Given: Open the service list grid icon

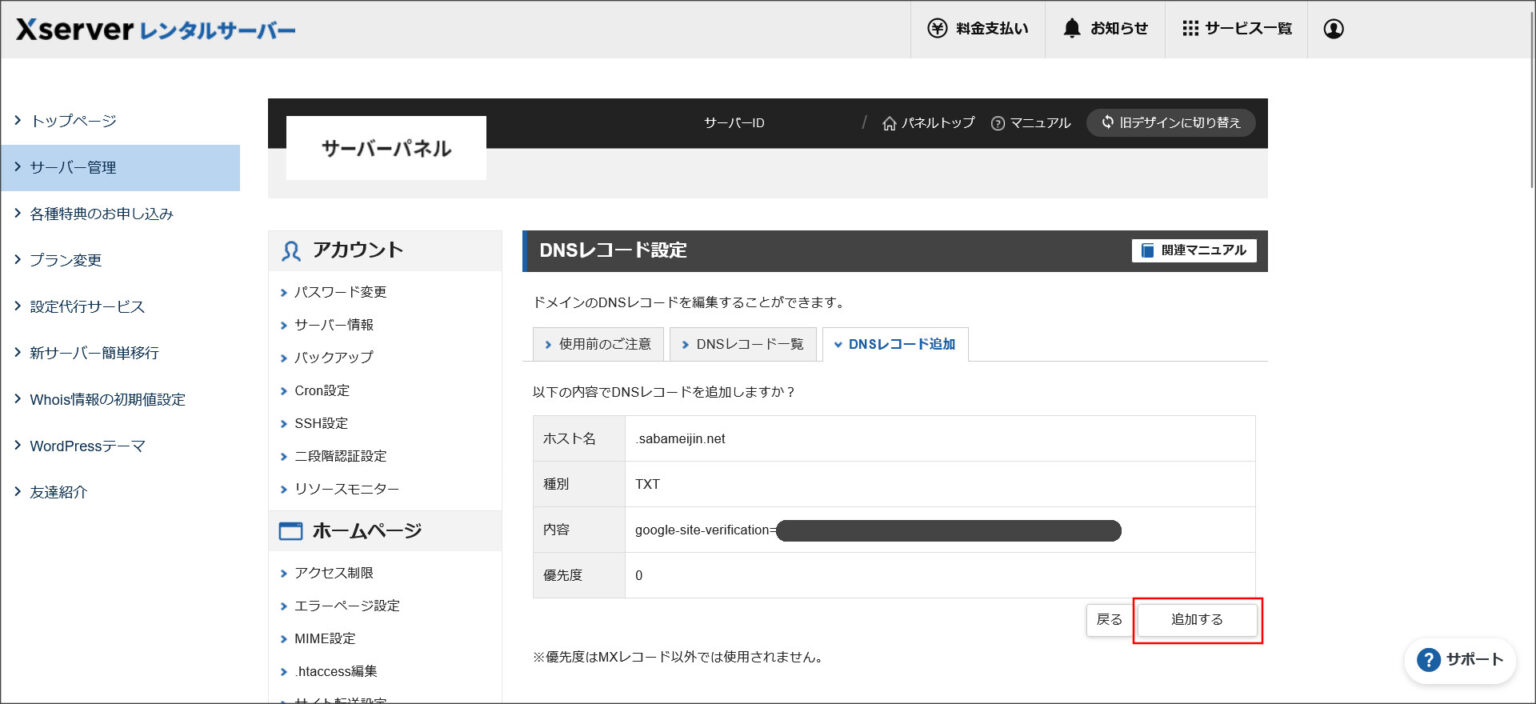Looking at the screenshot, I should click(1190, 28).
